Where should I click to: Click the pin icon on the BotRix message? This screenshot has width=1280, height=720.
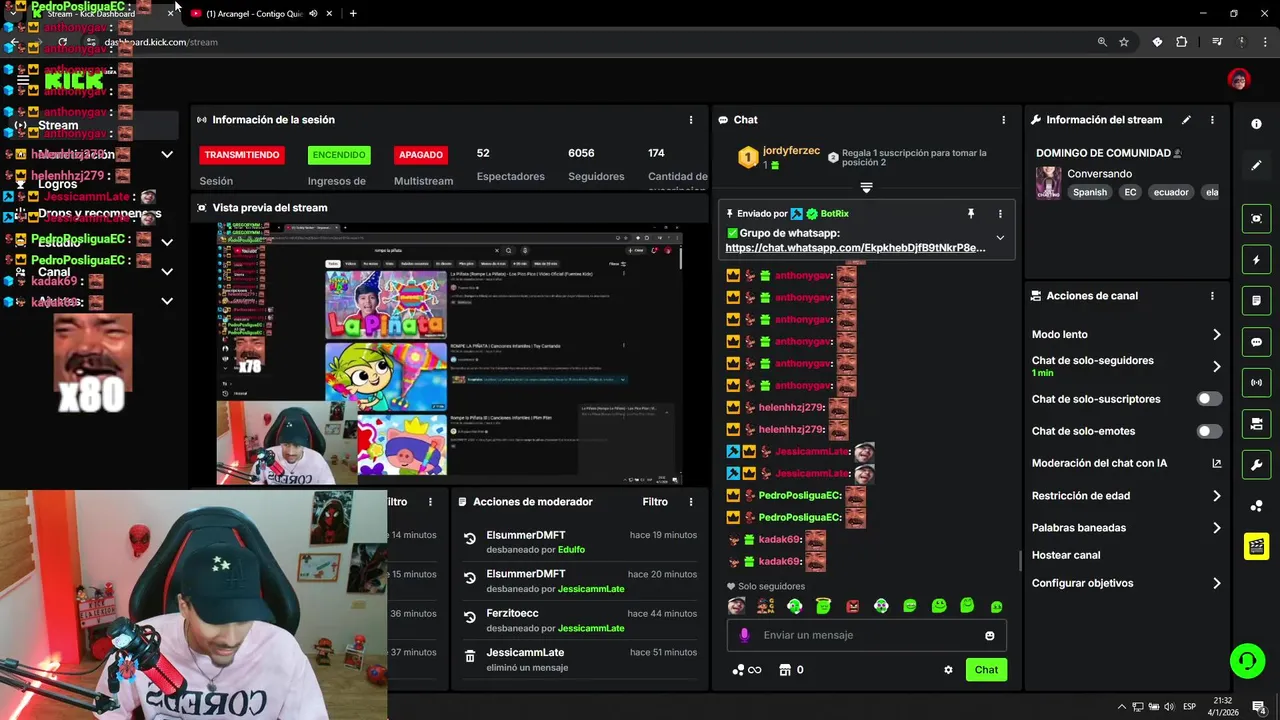[x=970, y=213]
